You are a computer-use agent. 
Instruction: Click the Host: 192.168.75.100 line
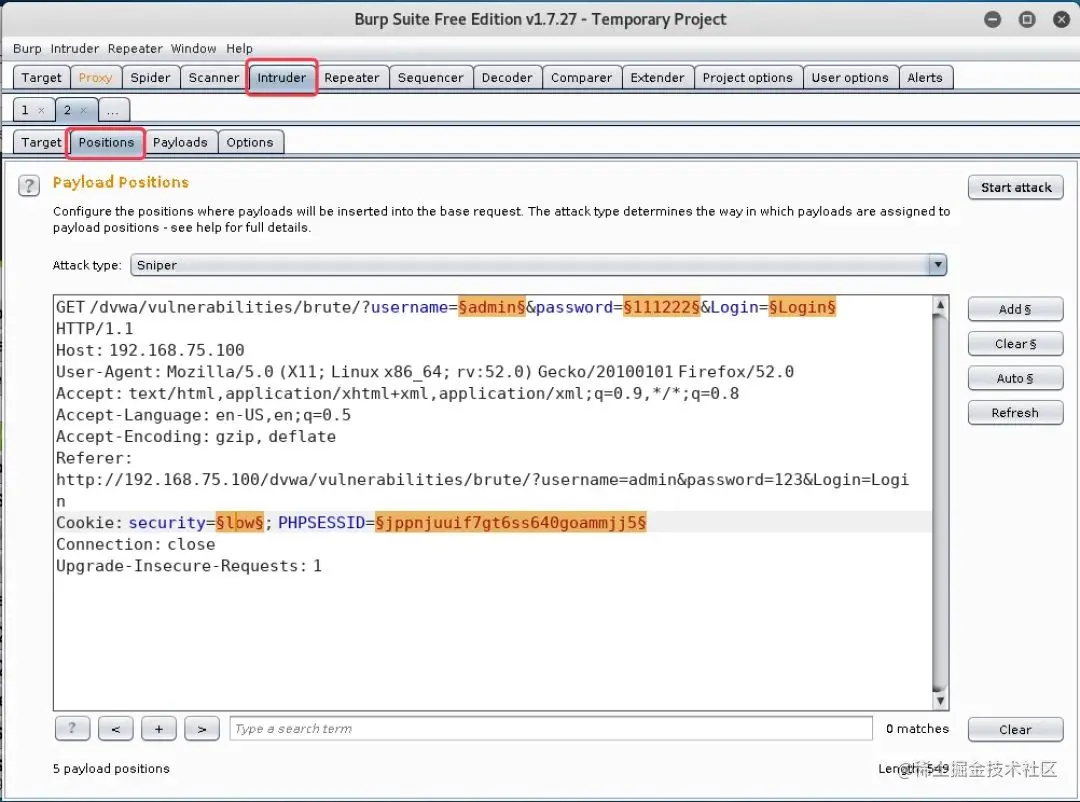(x=150, y=350)
